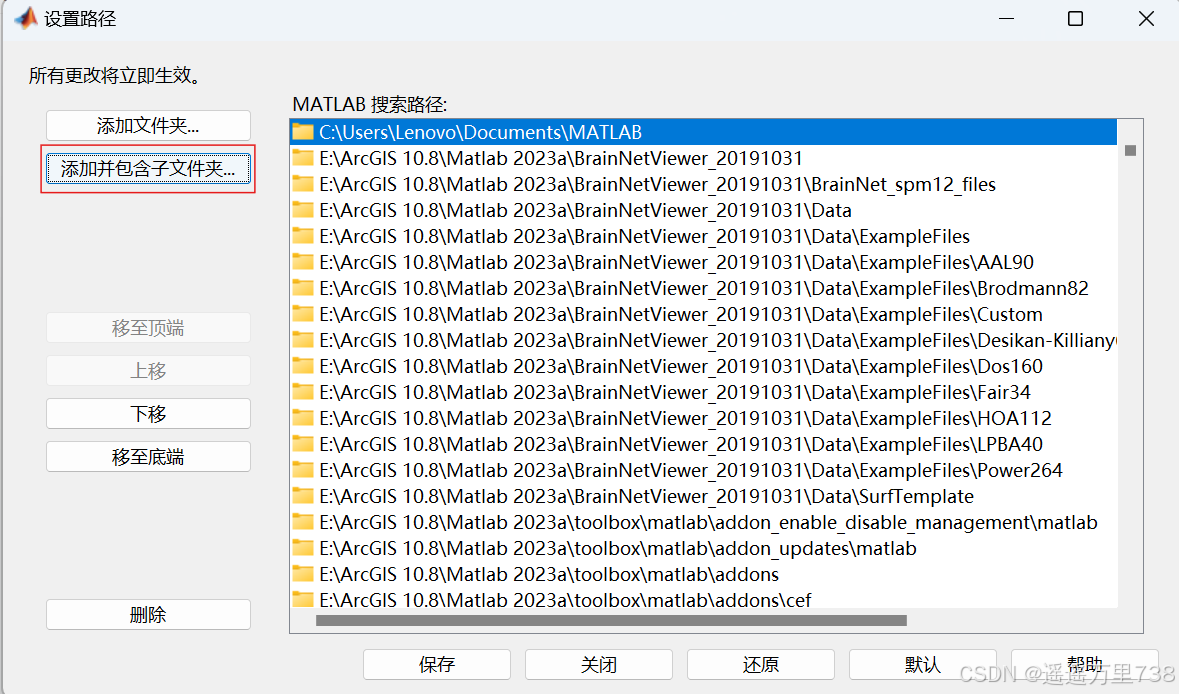The width and height of the screenshot is (1179, 694).
Task: Select the ExampleFiles\Brodmann82 path row
Action: click(x=703, y=288)
